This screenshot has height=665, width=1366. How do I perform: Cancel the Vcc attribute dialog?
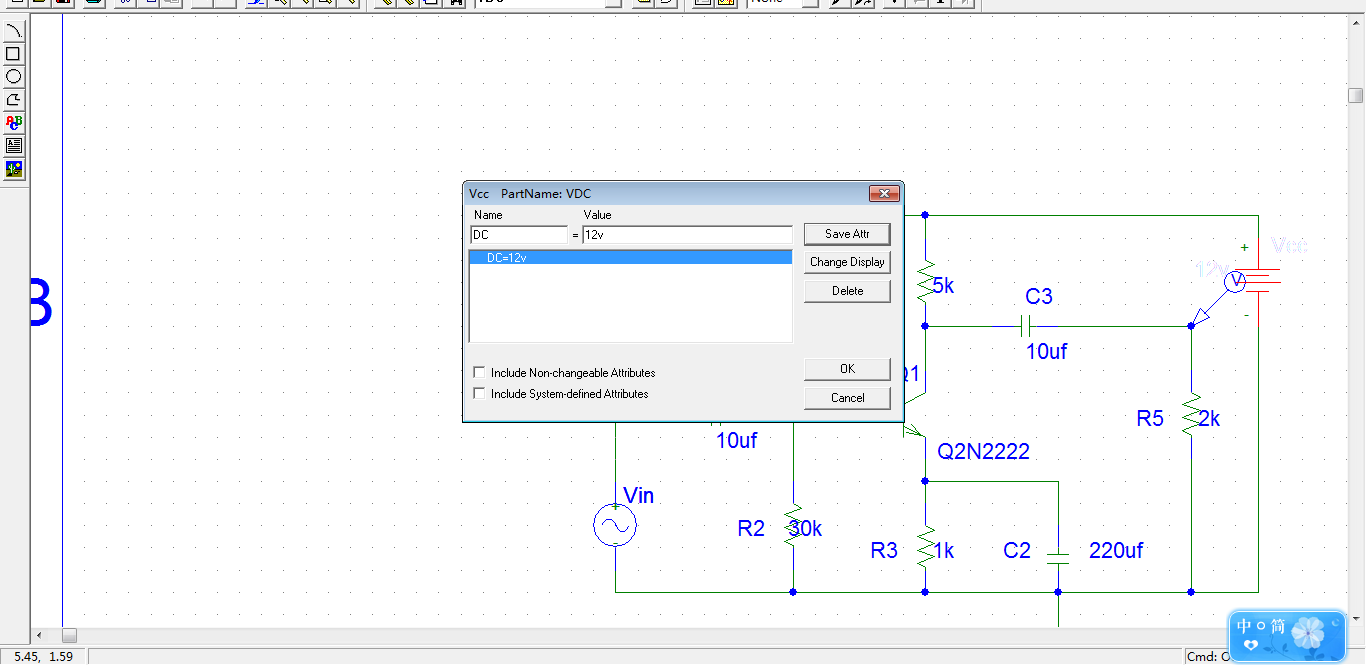pos(847,398)
